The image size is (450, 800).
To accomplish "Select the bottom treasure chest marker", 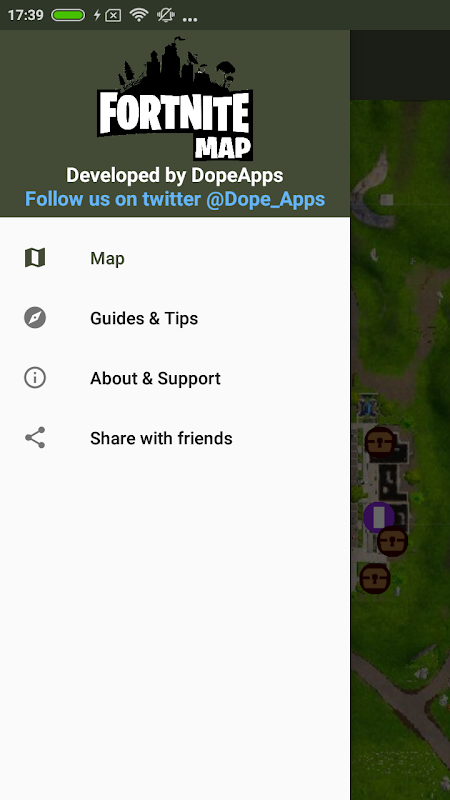I will pos(375,579).
